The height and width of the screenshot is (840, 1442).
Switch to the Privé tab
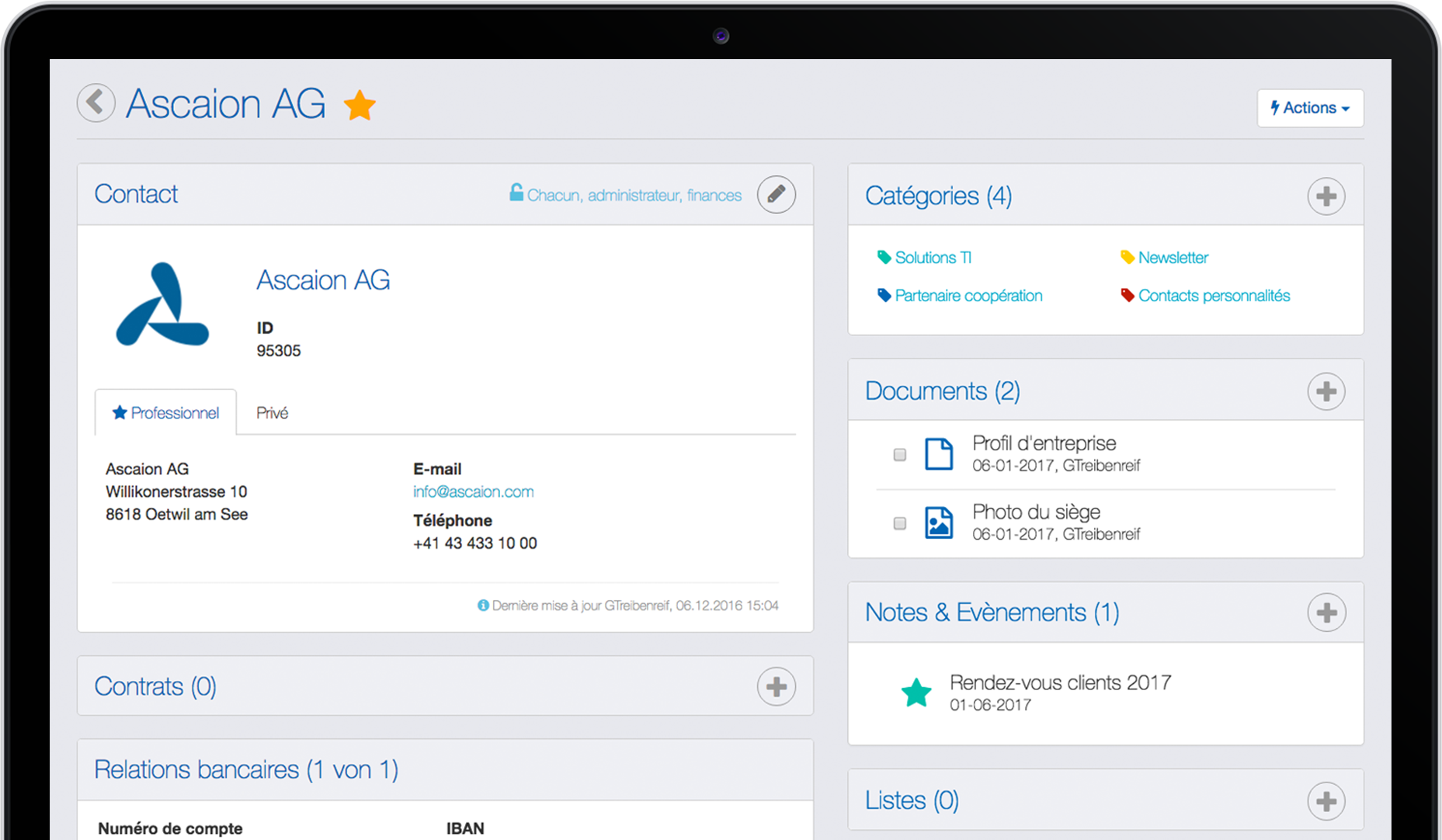click(272, 413)
